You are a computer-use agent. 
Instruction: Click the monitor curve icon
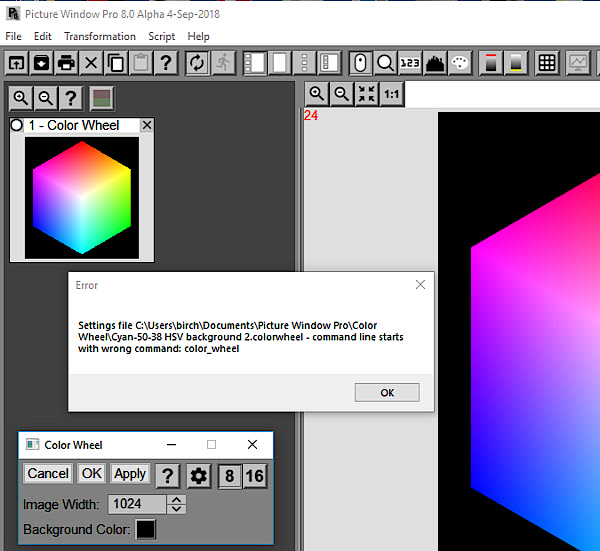click(578, 63)
